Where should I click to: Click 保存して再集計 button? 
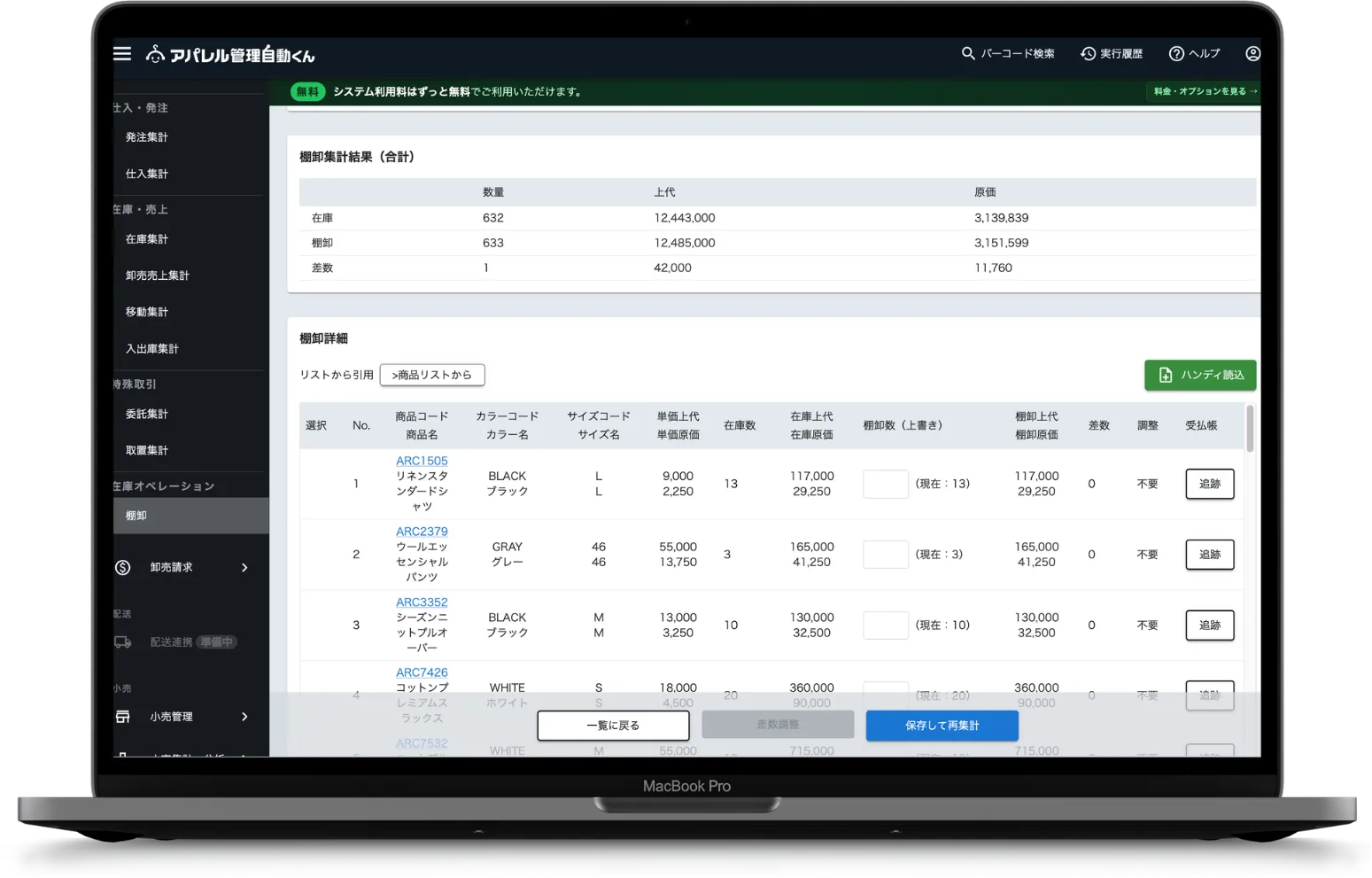942,726
